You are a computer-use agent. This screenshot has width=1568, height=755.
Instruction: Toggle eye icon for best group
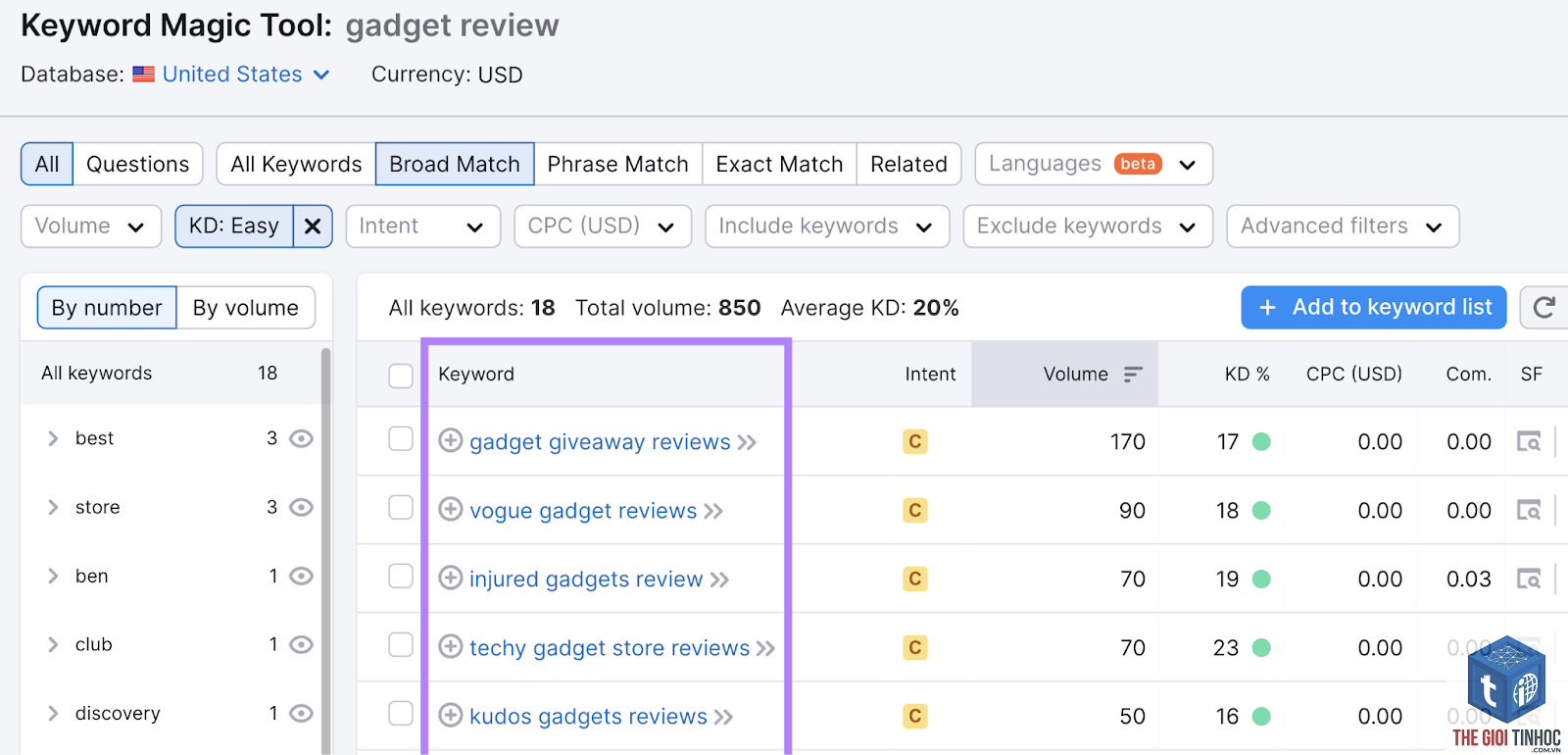302,438
